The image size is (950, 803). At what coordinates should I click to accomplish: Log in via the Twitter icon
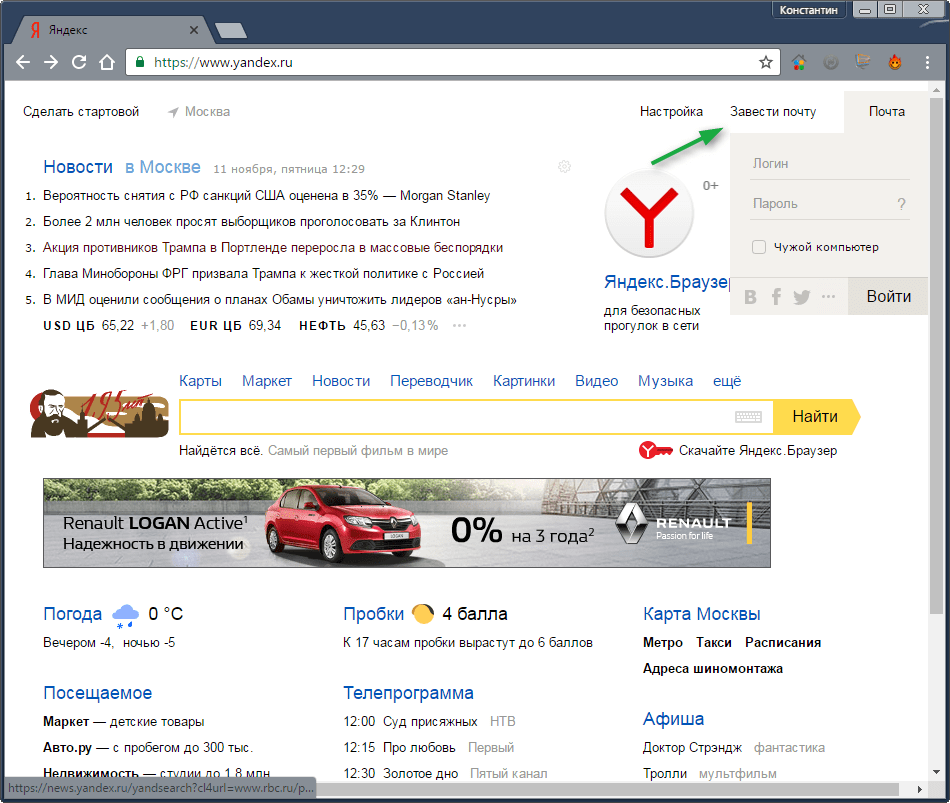tap(802, 297)
